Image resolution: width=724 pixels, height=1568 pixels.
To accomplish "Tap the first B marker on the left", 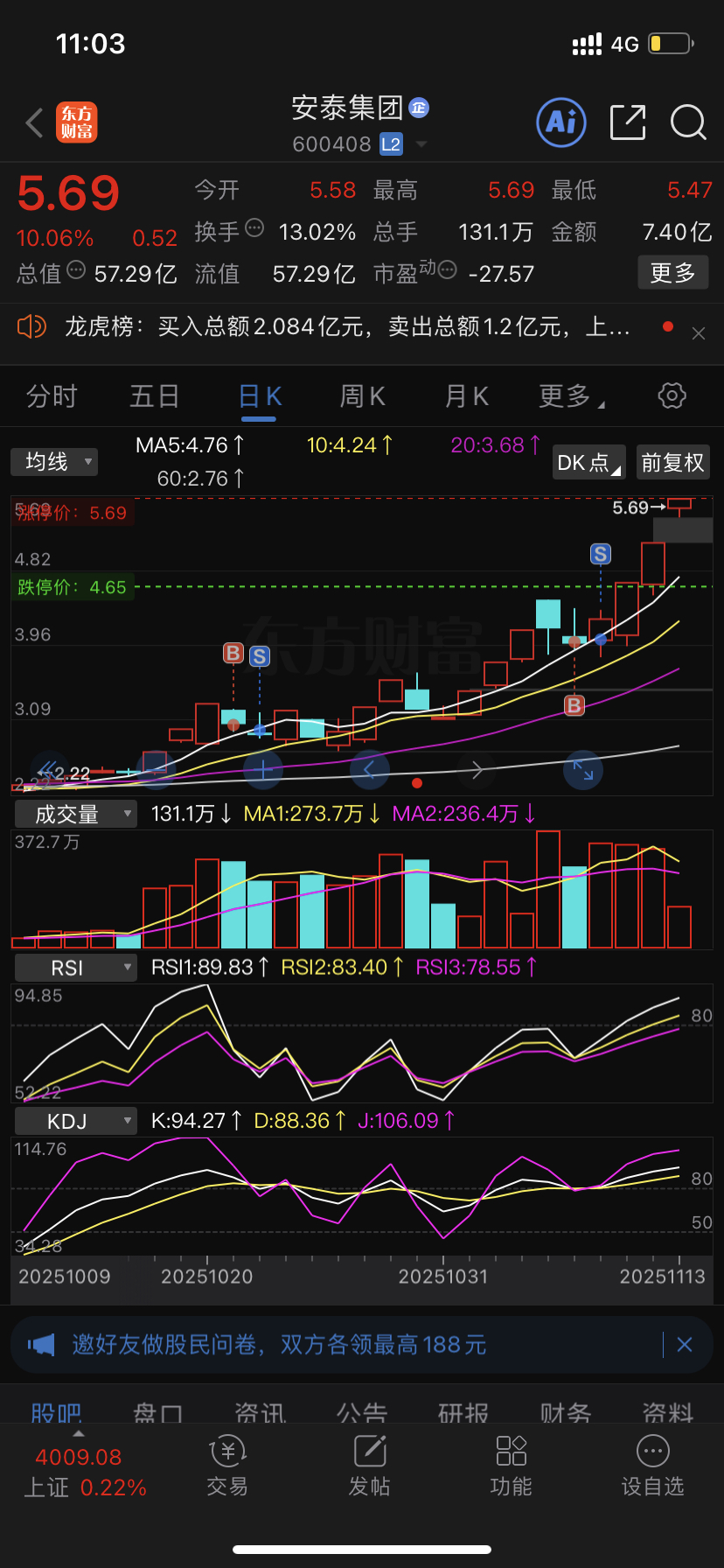I will [233, 653].
